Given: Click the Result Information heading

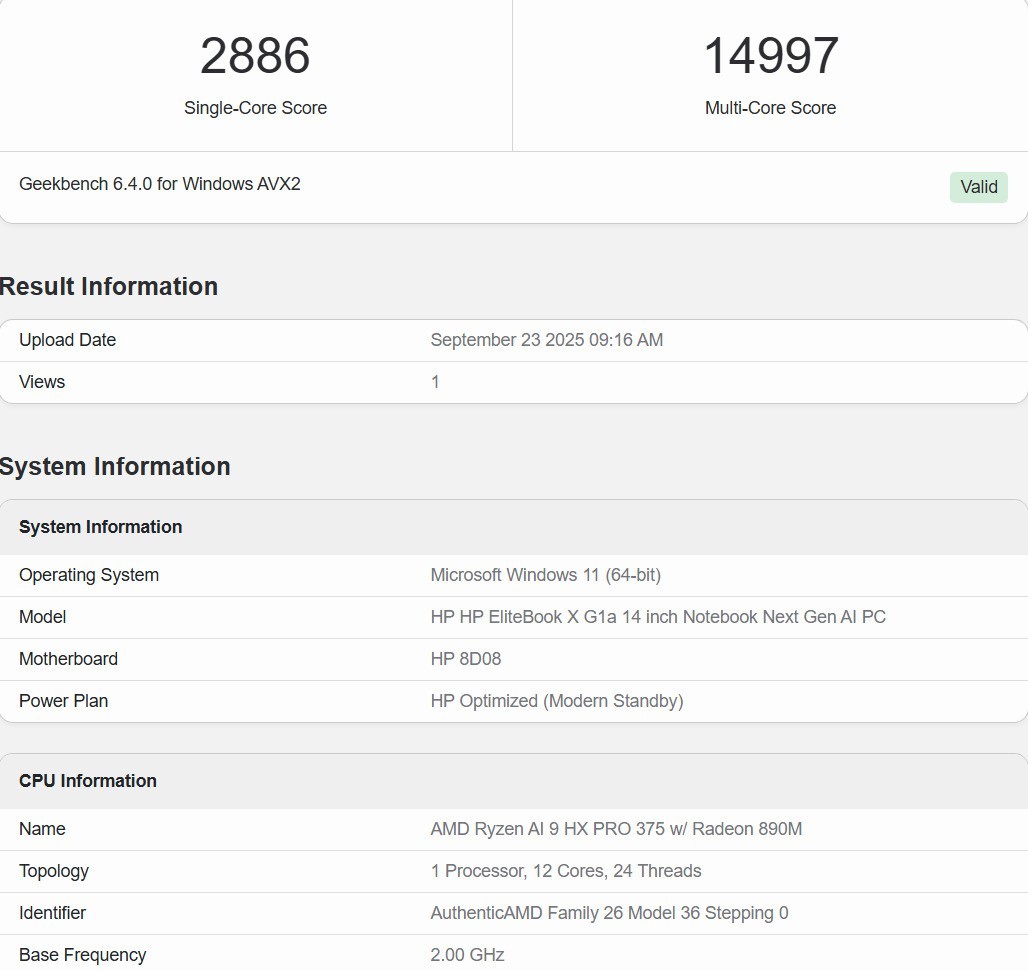Looking at the screenshot, I should coord(109,286).
